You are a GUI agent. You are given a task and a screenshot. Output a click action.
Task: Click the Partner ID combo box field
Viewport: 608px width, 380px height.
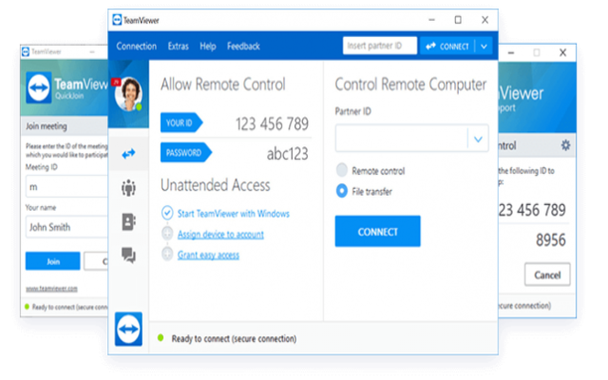pos(411,138)
